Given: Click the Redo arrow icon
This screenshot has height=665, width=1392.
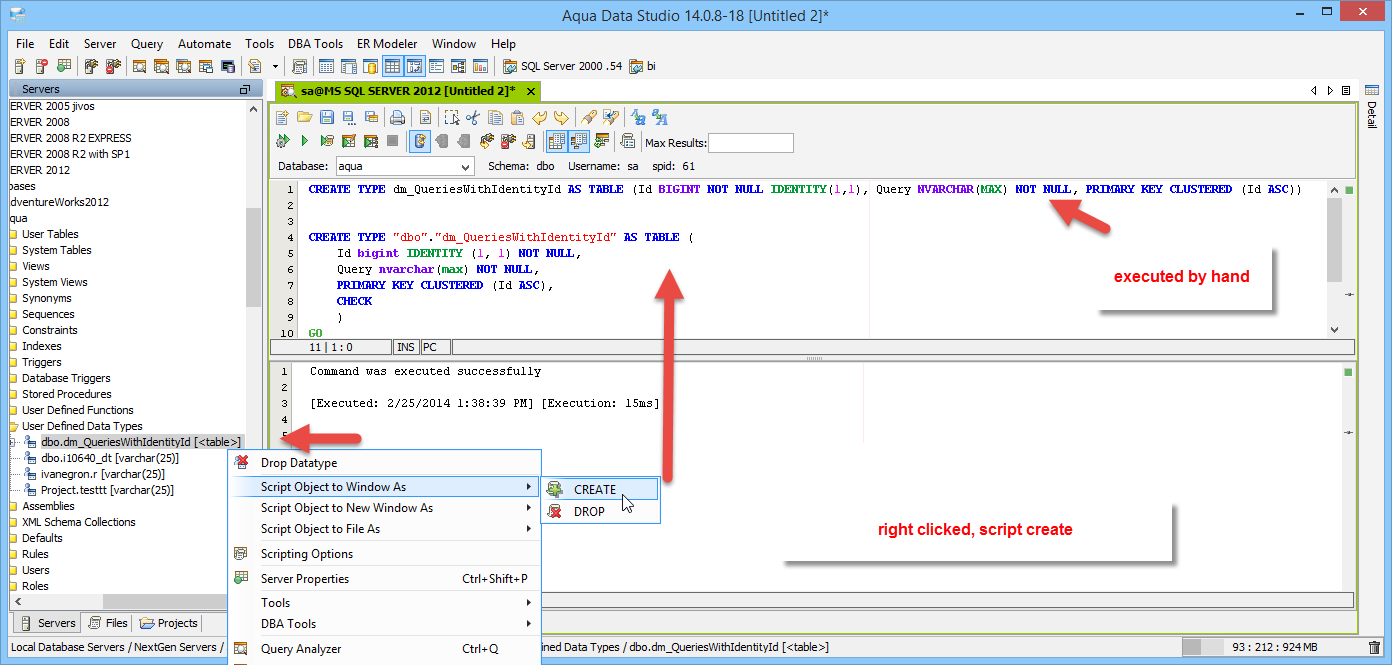Looking at the screenshot, I should 561,117.
